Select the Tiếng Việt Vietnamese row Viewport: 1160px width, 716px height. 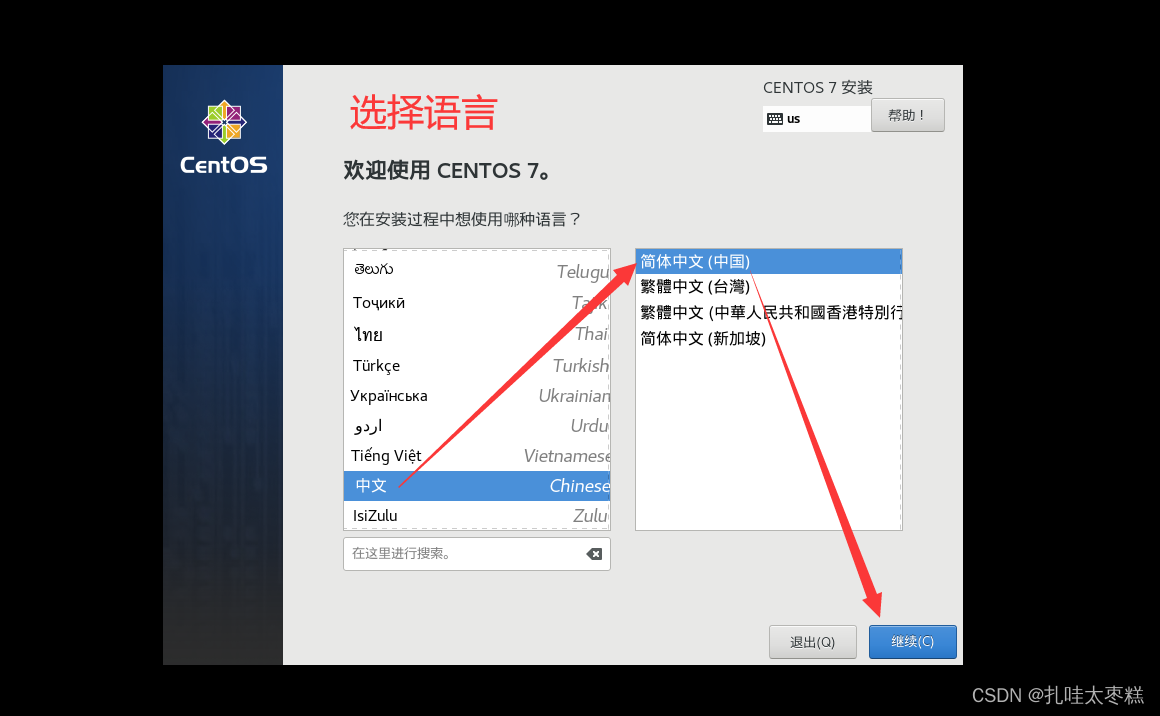tap(477, 456)
